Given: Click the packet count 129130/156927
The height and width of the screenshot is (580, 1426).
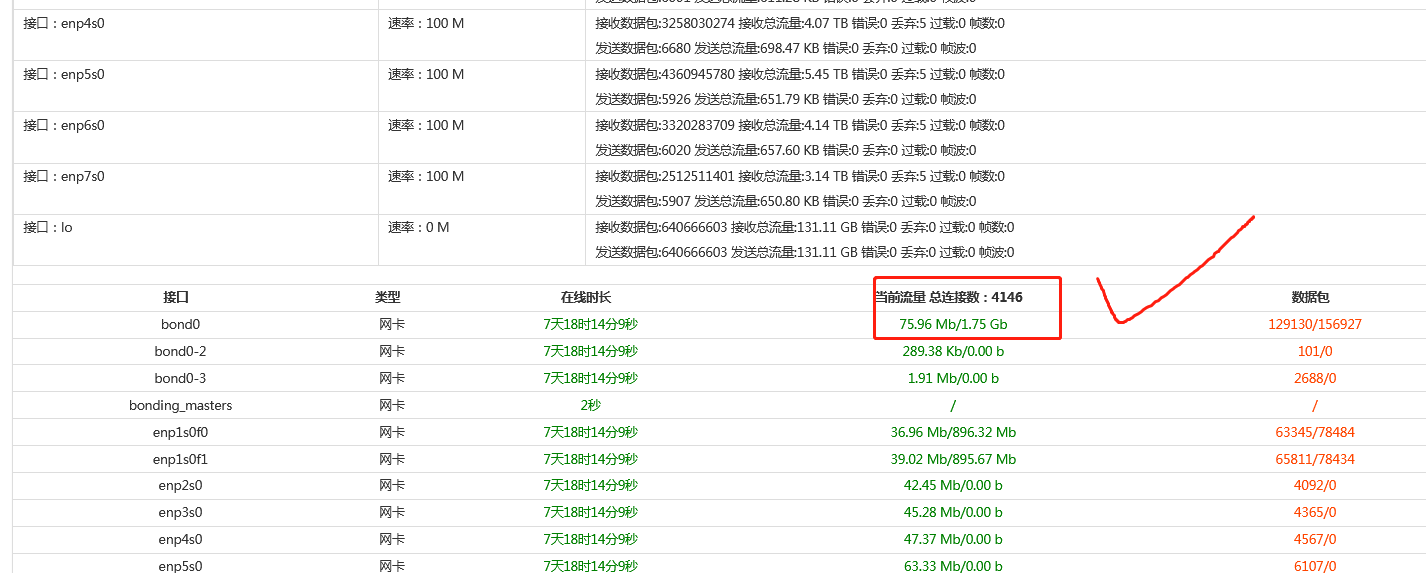Looking at the screenshot, I should pos(1314,325).
